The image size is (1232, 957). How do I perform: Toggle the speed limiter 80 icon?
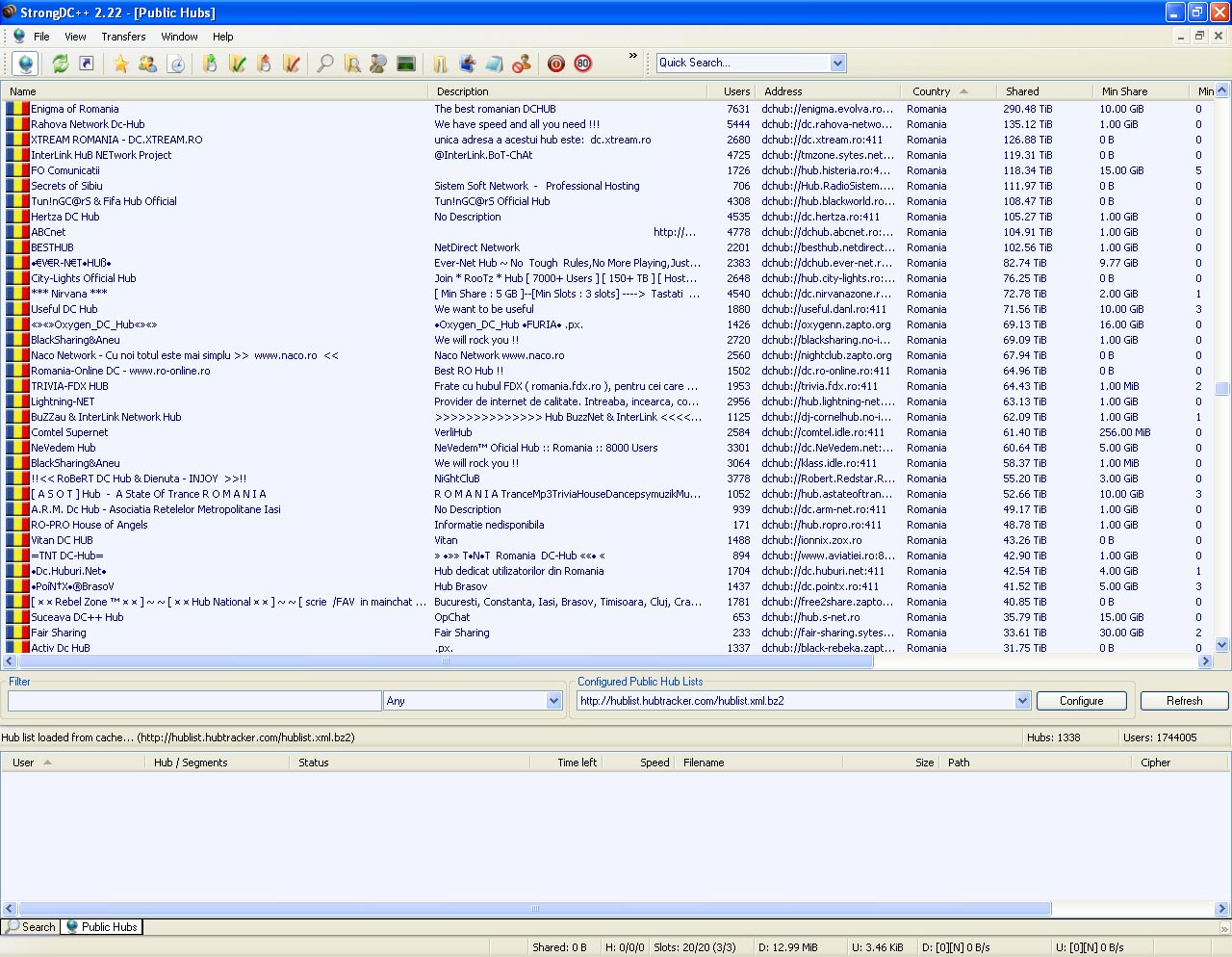(582, 64)
